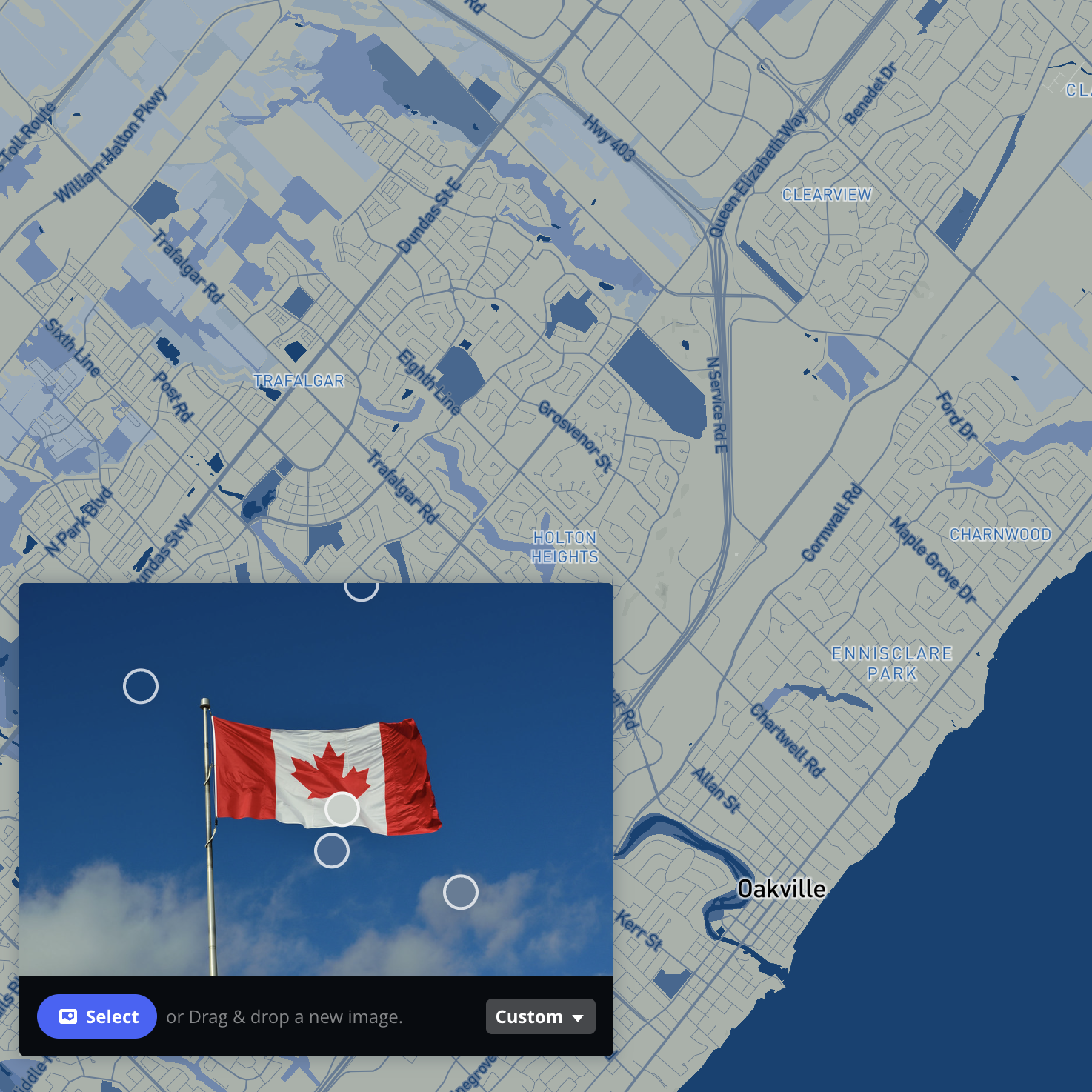Select the color sample circle on the flag's white stripe
Image resolution: width=1092 pixels, height=1092 pixels.
(343, 810)
